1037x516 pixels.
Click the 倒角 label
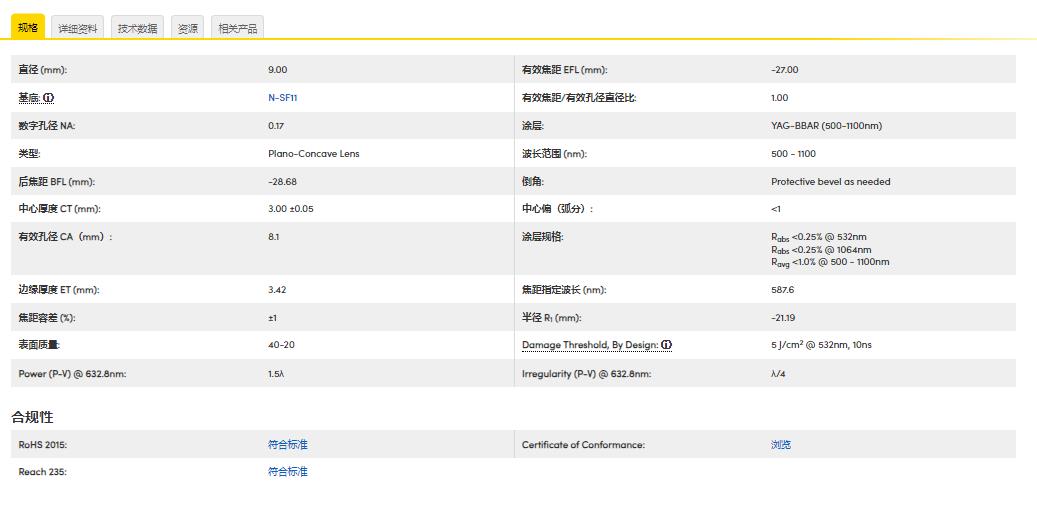coord(532,181)
